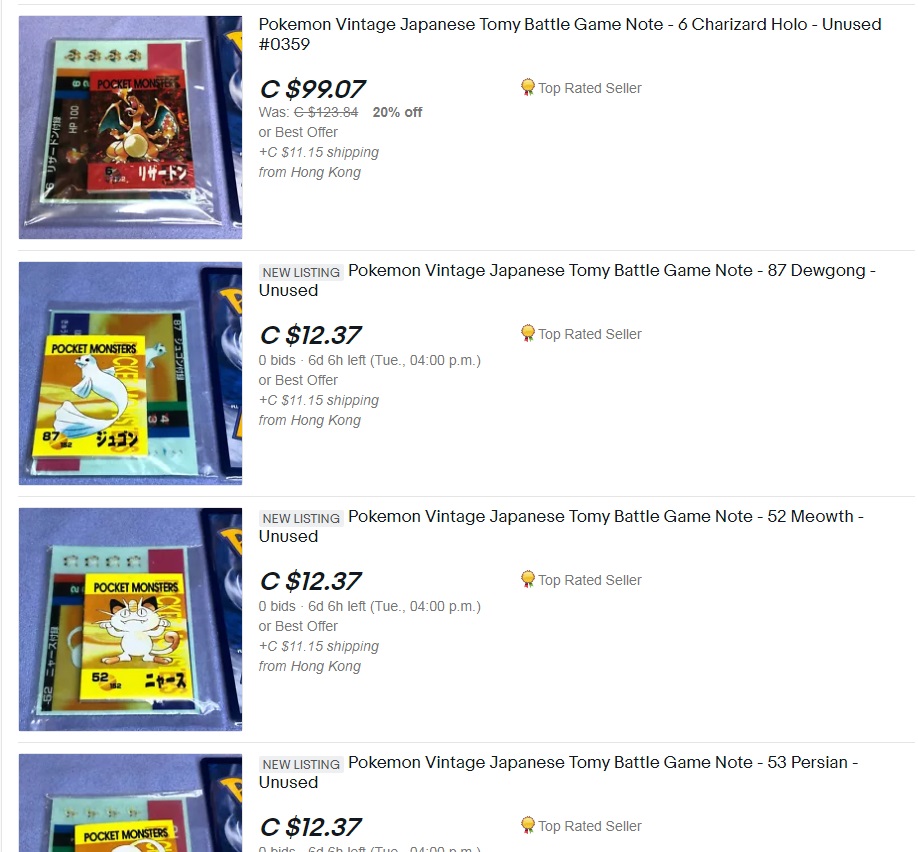Open the 87 Dewgong listing title

tap(567, 280)
